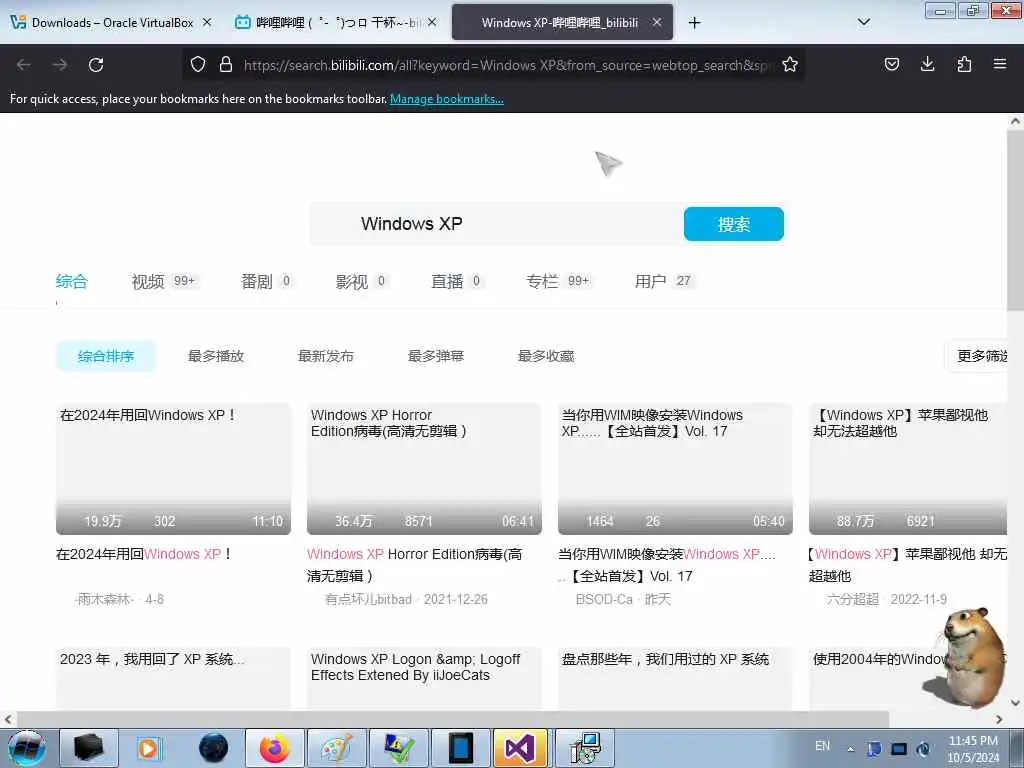Switch to the Downloads – Oracle VirtualBox tab

[x=112, y=22]
